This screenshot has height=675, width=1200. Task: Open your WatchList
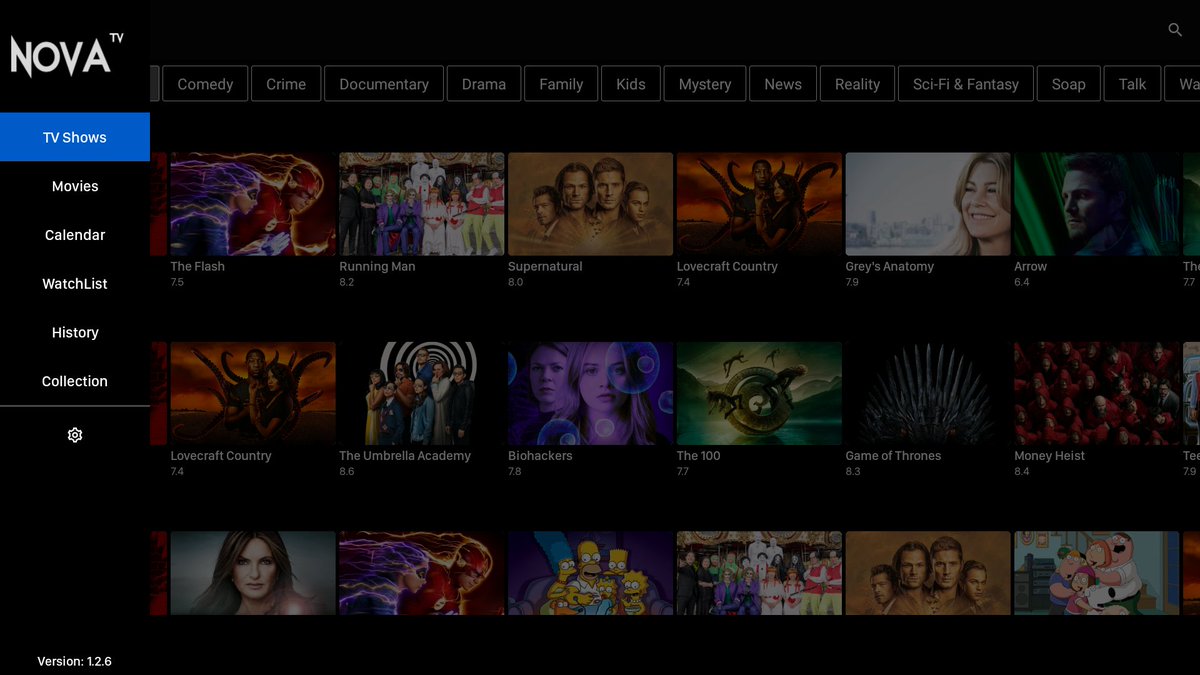tap(74, 283)
